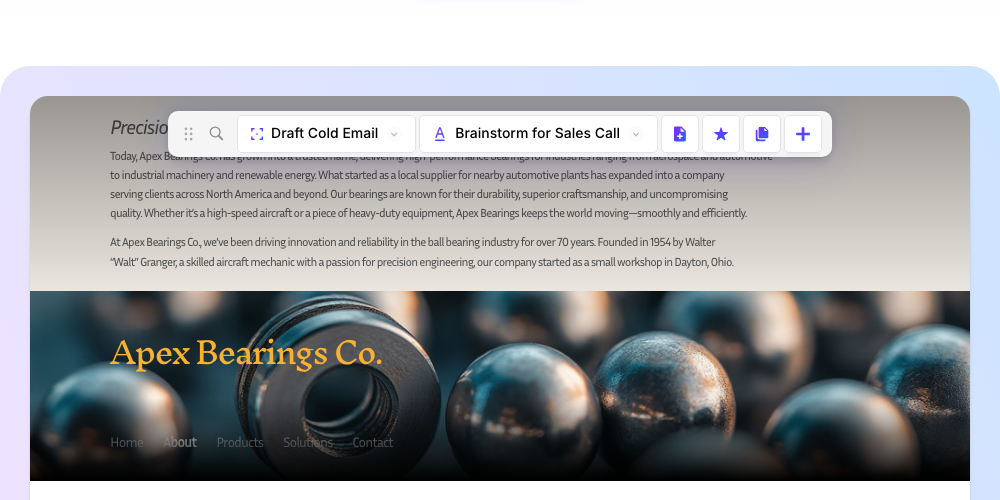
Task: Click the add document icon button
Action: click(680, 134)
